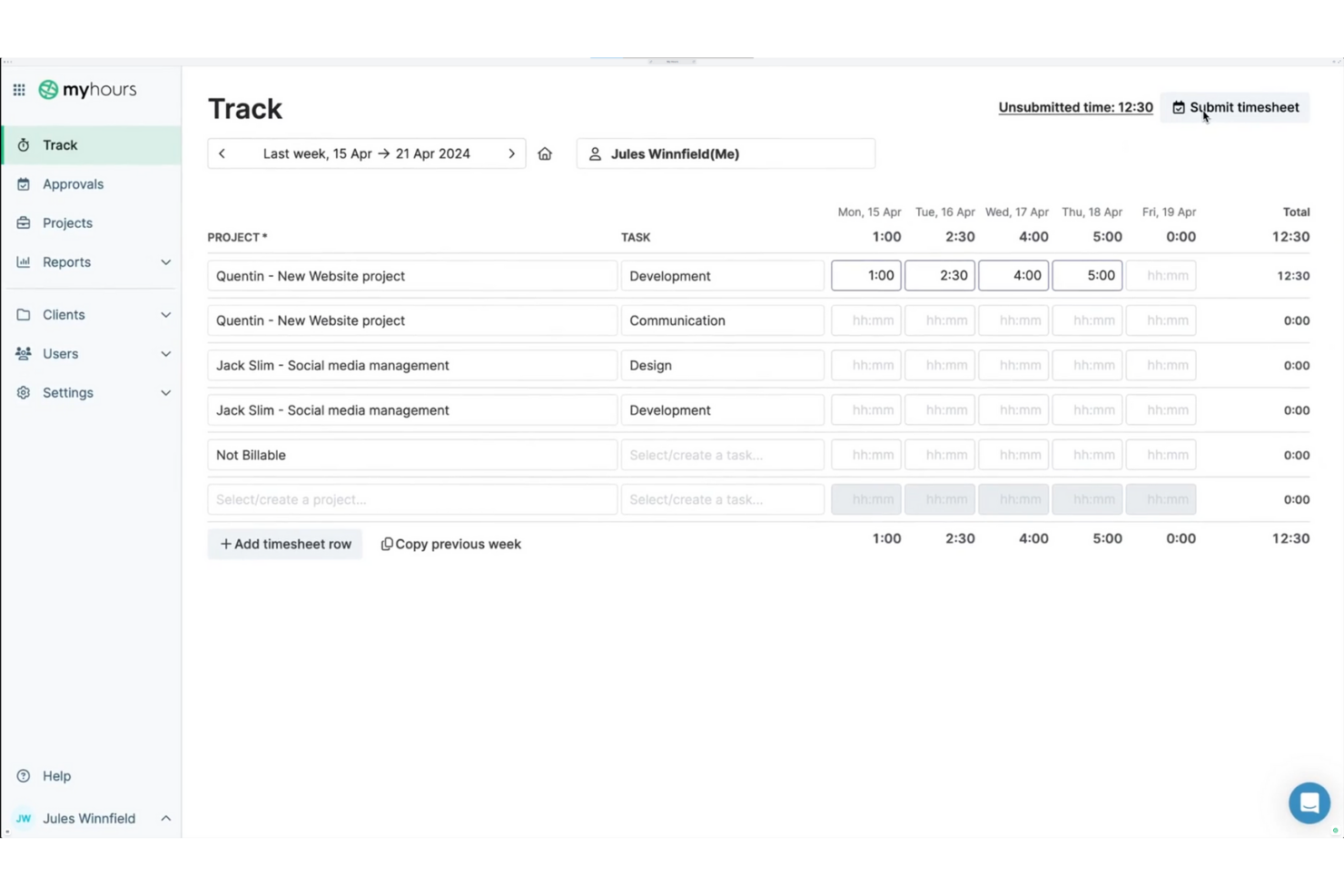Click Friday cell for Development task row
Viewport: 1344px width, 896px height.
click(x=1161, y=276)
